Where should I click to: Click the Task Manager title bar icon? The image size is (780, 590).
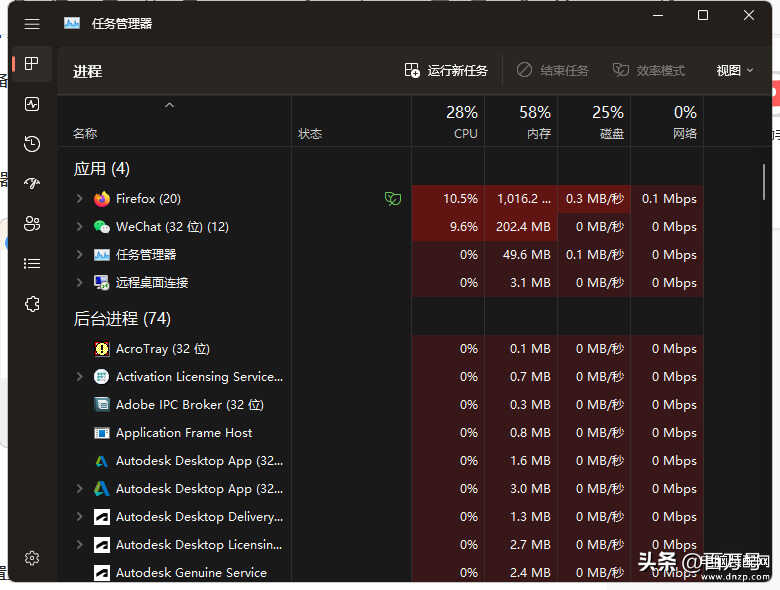coord(72,23)
